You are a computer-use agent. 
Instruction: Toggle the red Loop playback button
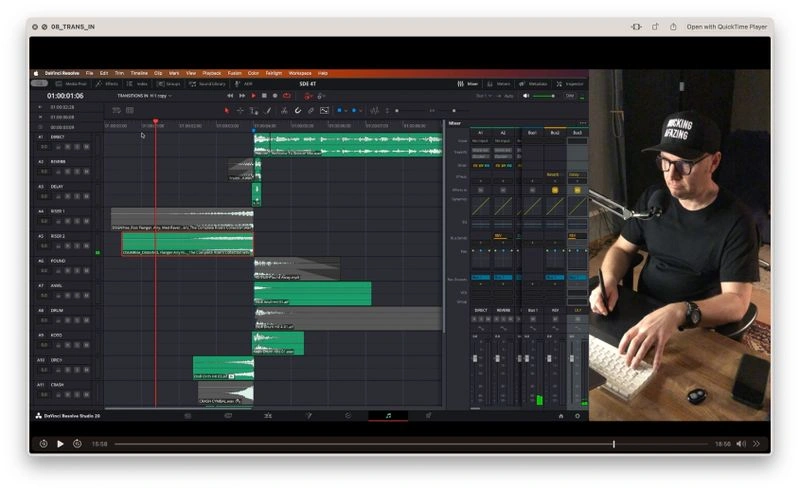point(287,96)
